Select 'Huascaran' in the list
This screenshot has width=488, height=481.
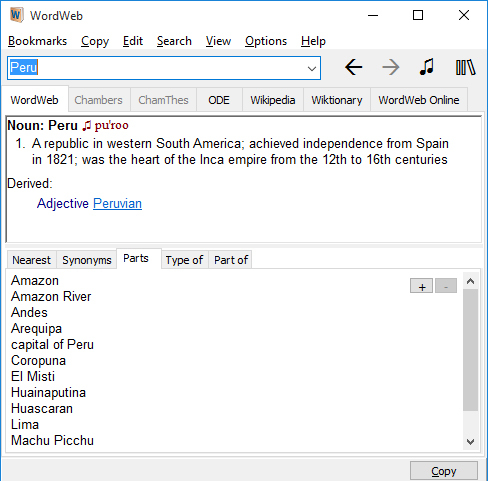coord(42,408)
